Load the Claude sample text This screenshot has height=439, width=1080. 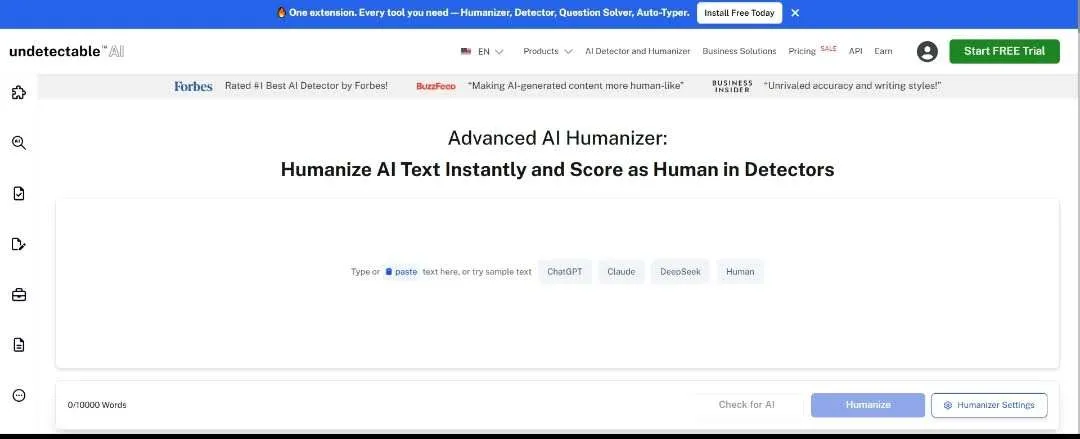[x=621, y=272]
